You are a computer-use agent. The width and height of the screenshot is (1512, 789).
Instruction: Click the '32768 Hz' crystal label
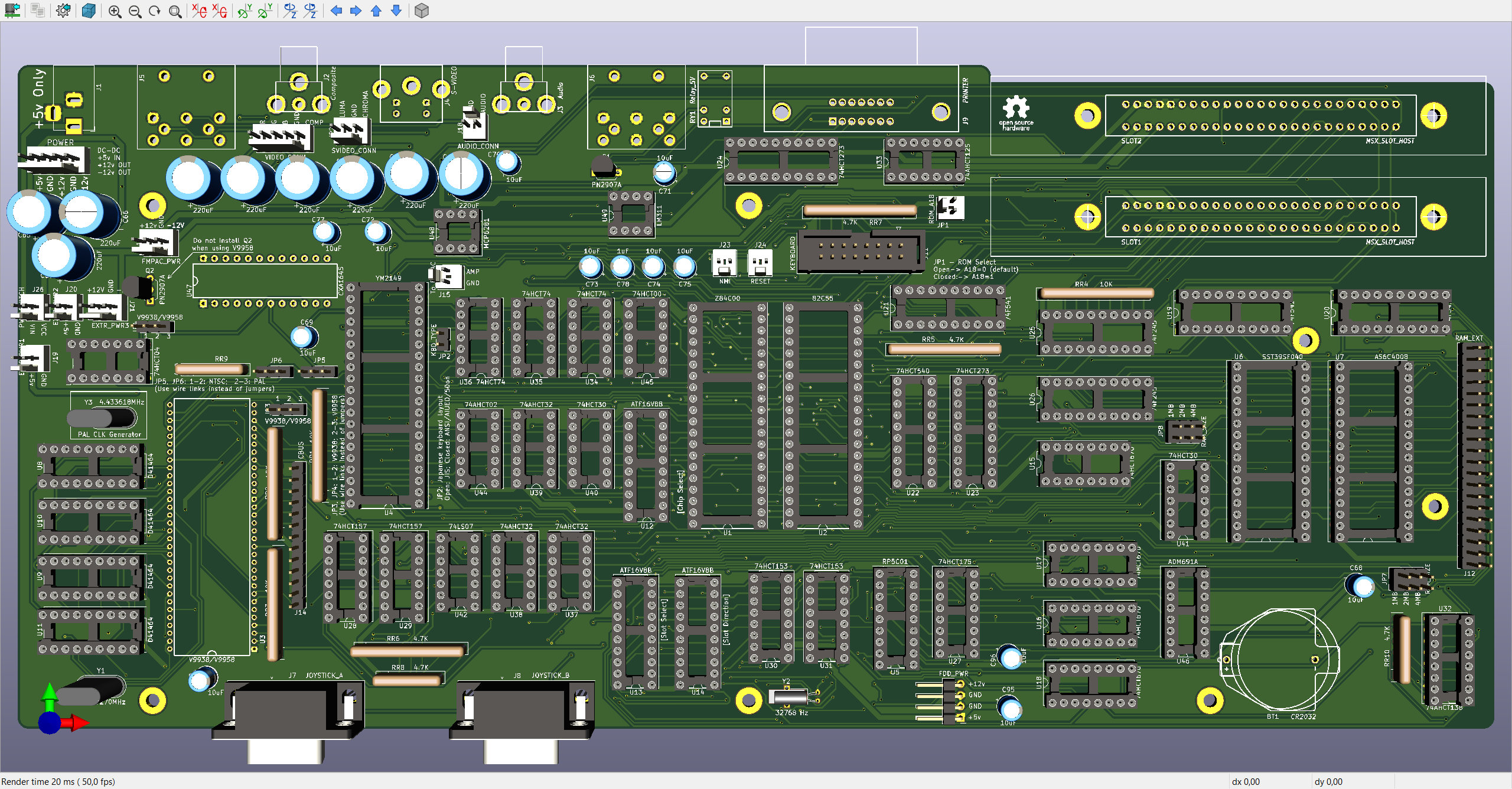click(x=791, y=713)
